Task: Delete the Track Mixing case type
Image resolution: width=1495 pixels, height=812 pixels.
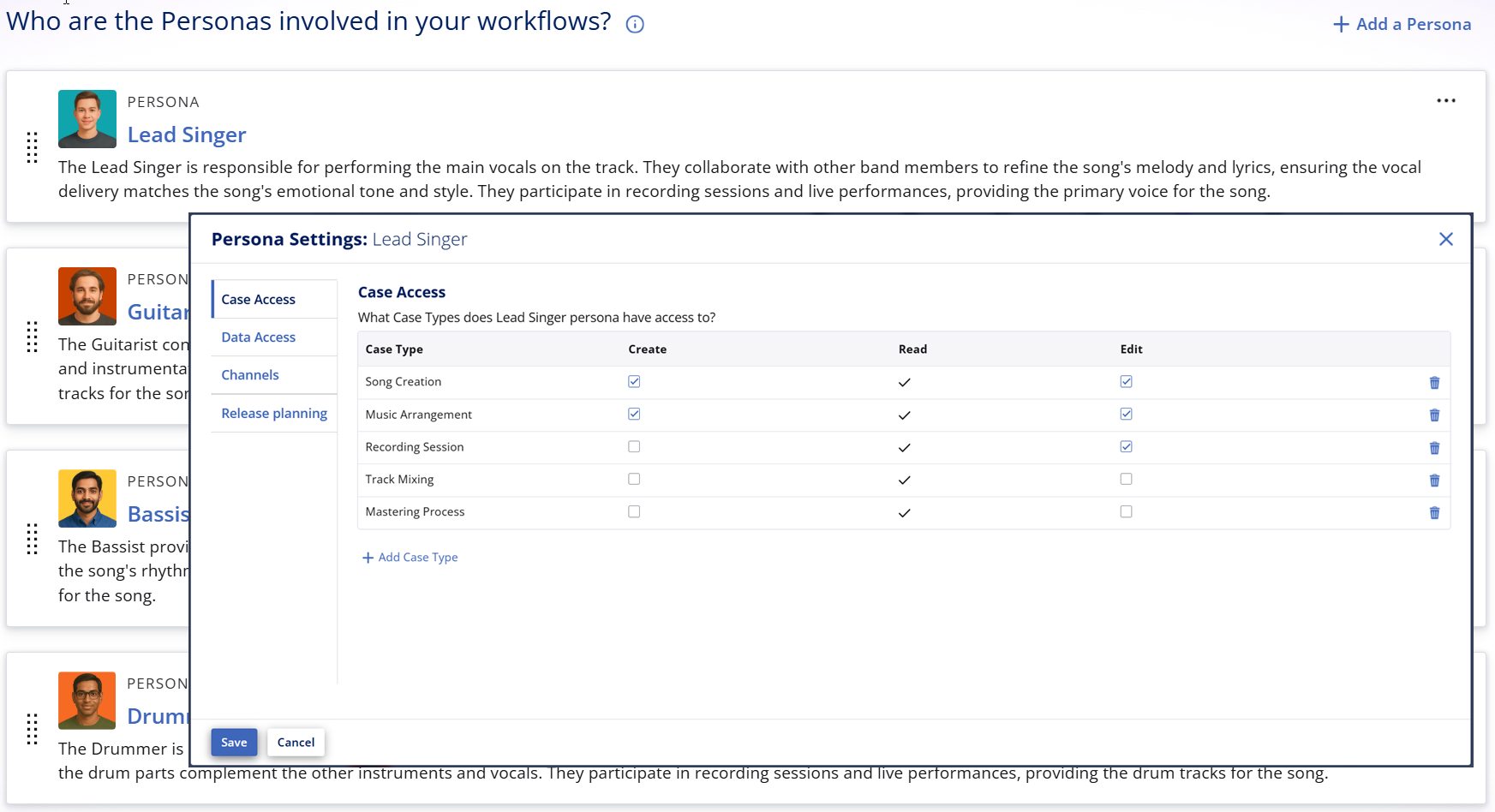Action: (1434, 481)
